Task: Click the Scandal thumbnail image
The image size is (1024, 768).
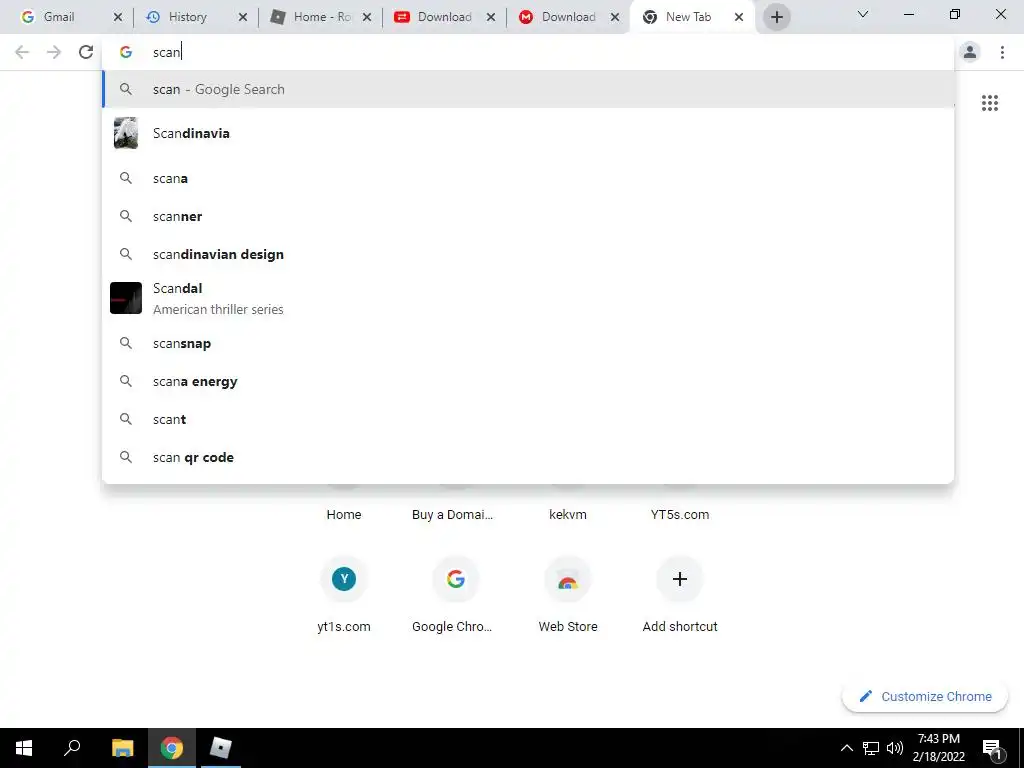Action: (126, 298)
